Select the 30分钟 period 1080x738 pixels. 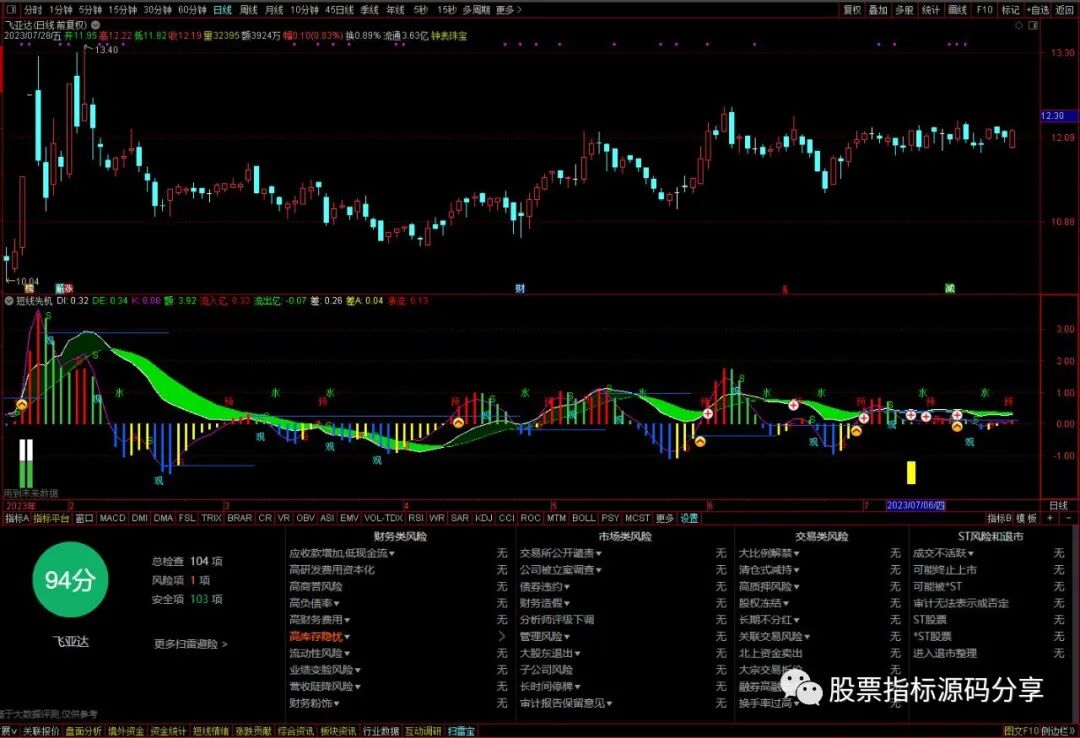pos(157,10)
